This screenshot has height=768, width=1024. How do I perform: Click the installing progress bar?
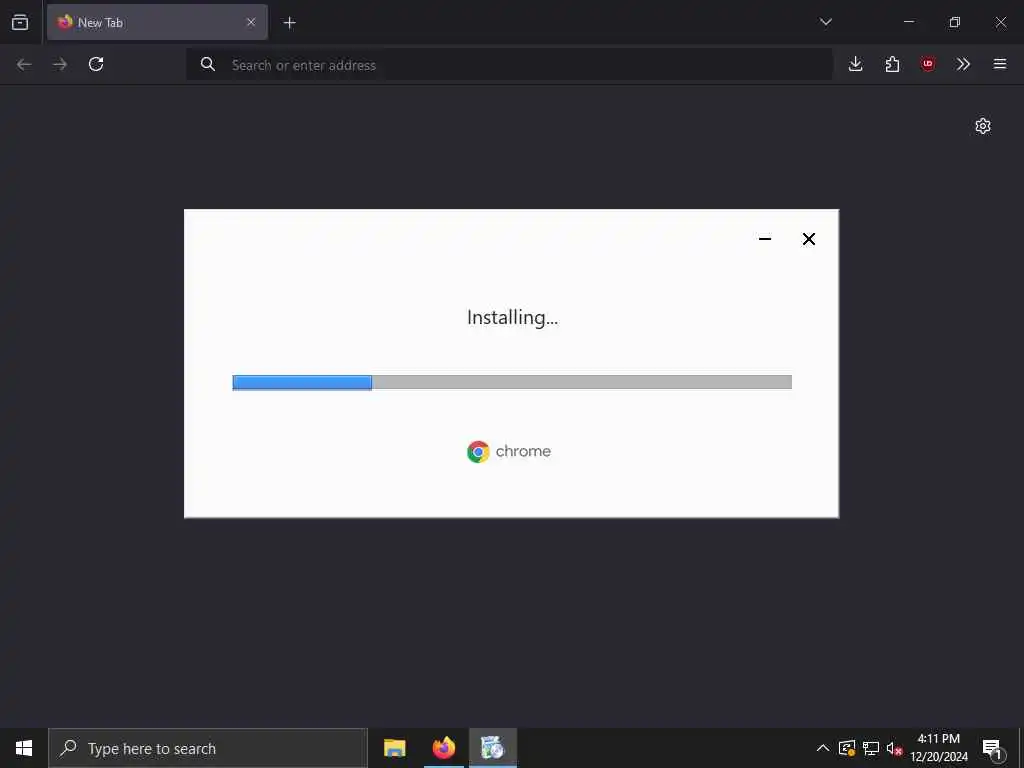pos(512,382)
